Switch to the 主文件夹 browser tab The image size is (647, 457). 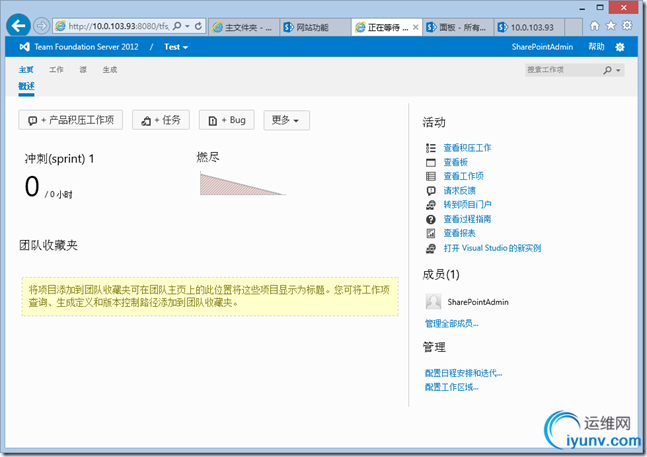(243, 27)
